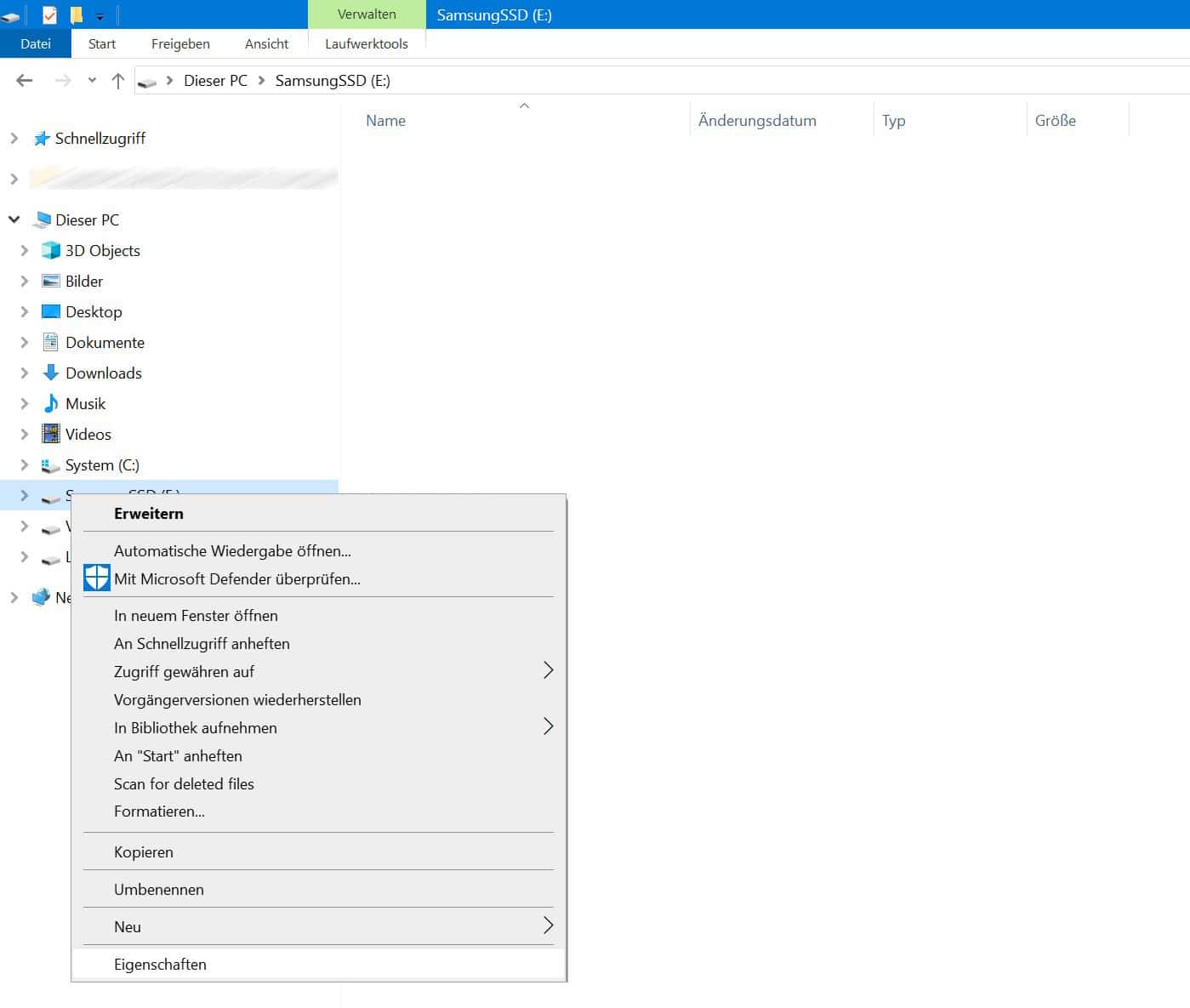Screen dimensions: 1190x1008
Task: Expand the Bilder node
Action: click(x=24, y=281)
